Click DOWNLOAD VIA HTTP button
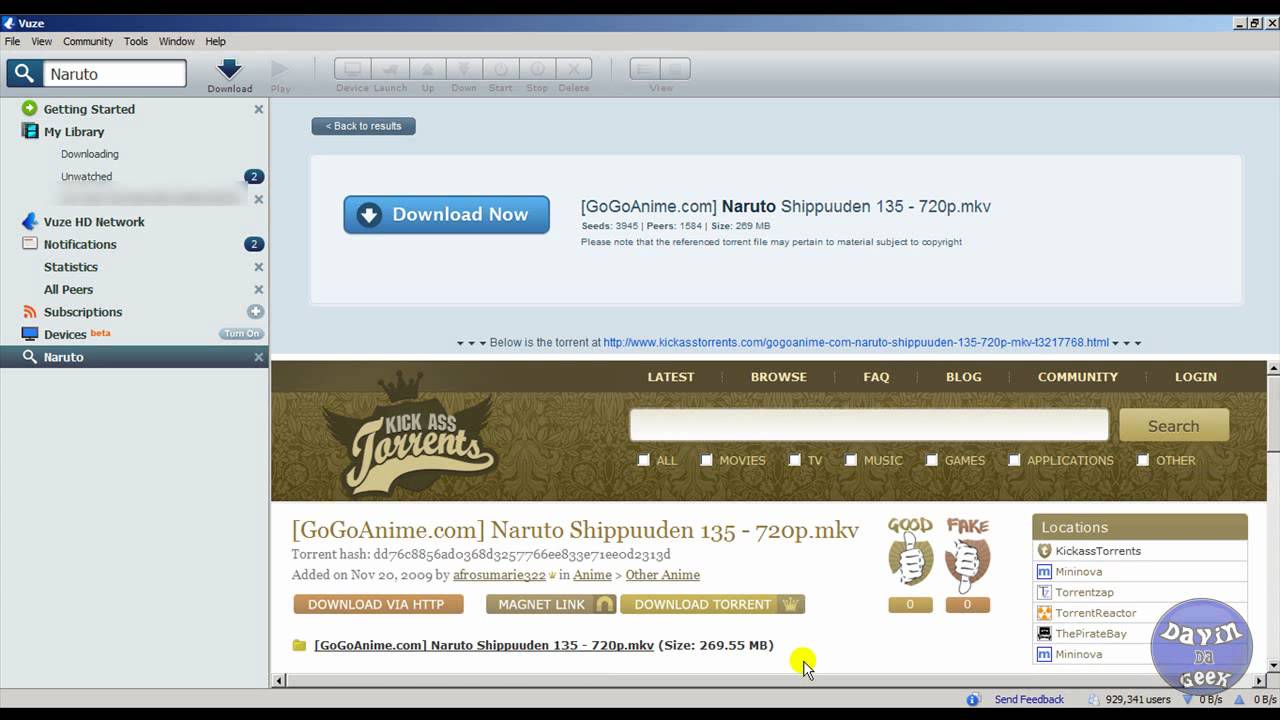This screenshot has height=720, width=1280. click(x=378, y=604)
